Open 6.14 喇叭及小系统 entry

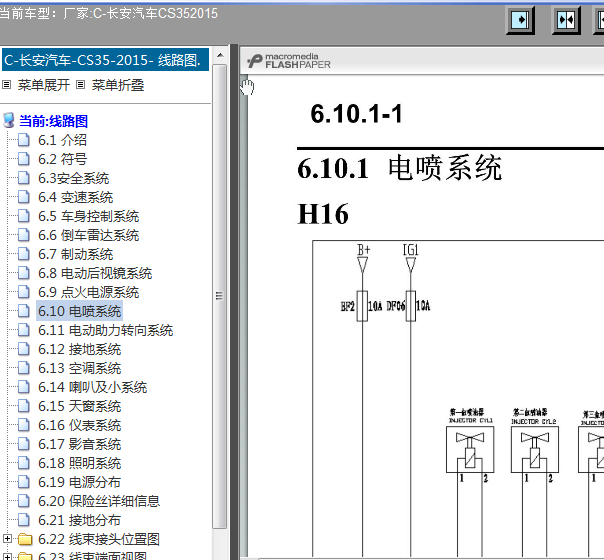pyautogui.click(x=92, y=387)
